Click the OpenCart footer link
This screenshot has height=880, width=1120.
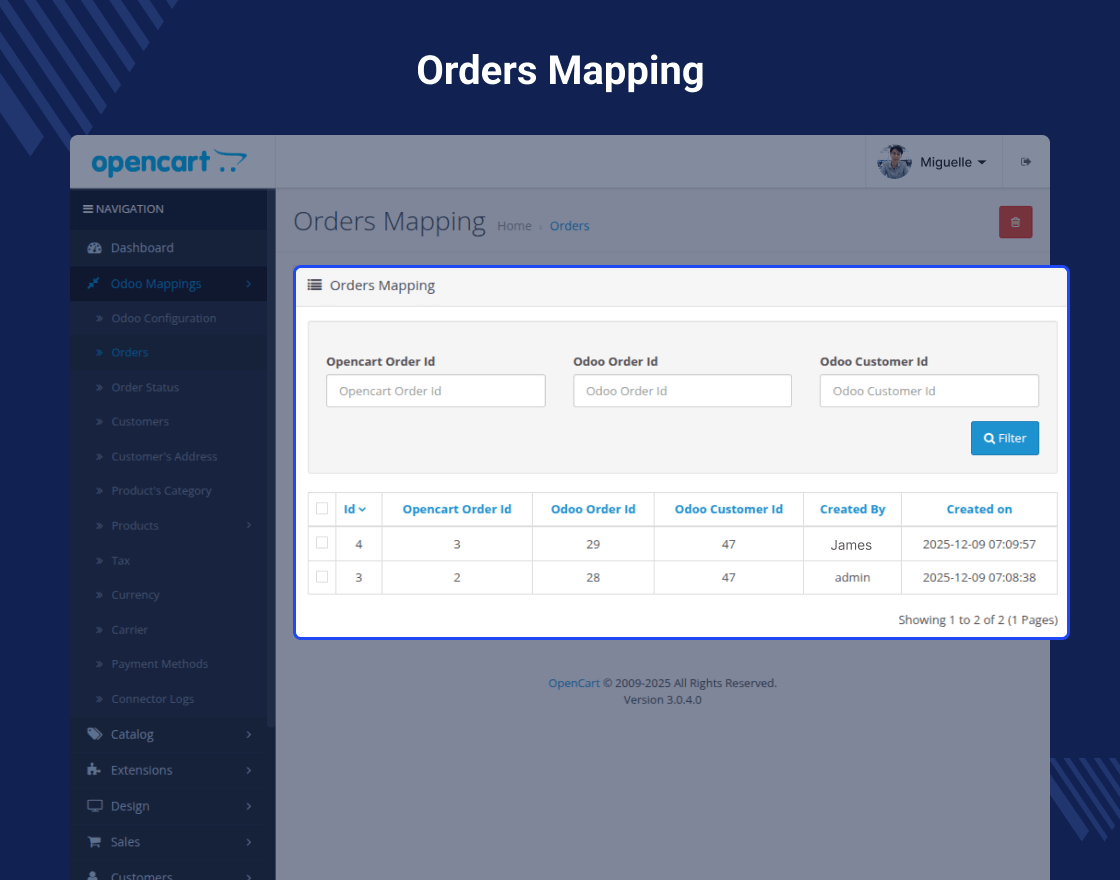(x=574, y=683)
